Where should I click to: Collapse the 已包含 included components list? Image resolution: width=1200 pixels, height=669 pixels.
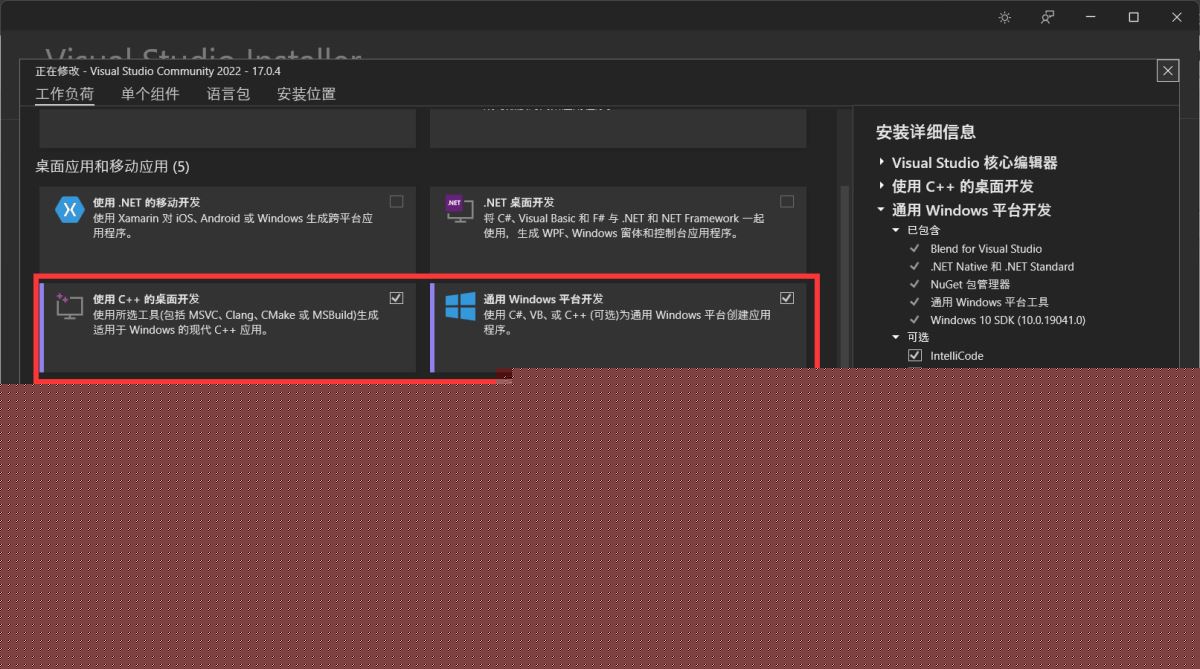point(897,230)
